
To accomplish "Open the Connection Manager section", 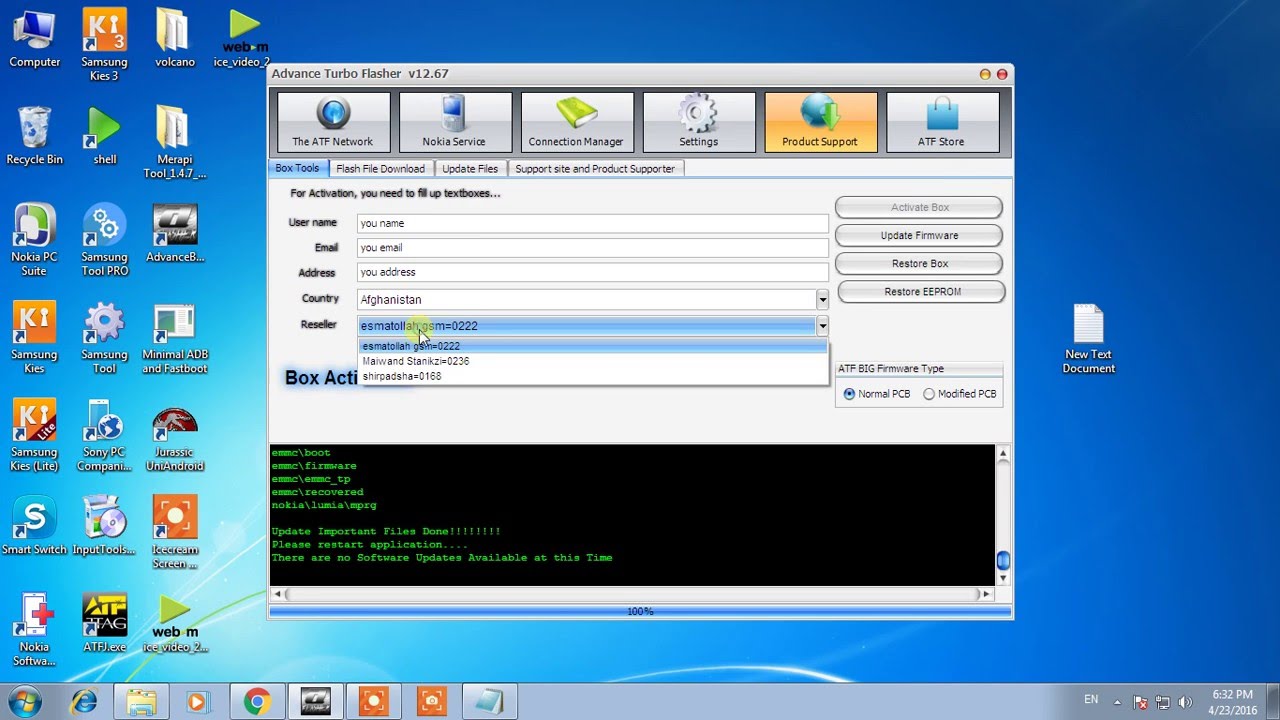I will click(576, 122).
